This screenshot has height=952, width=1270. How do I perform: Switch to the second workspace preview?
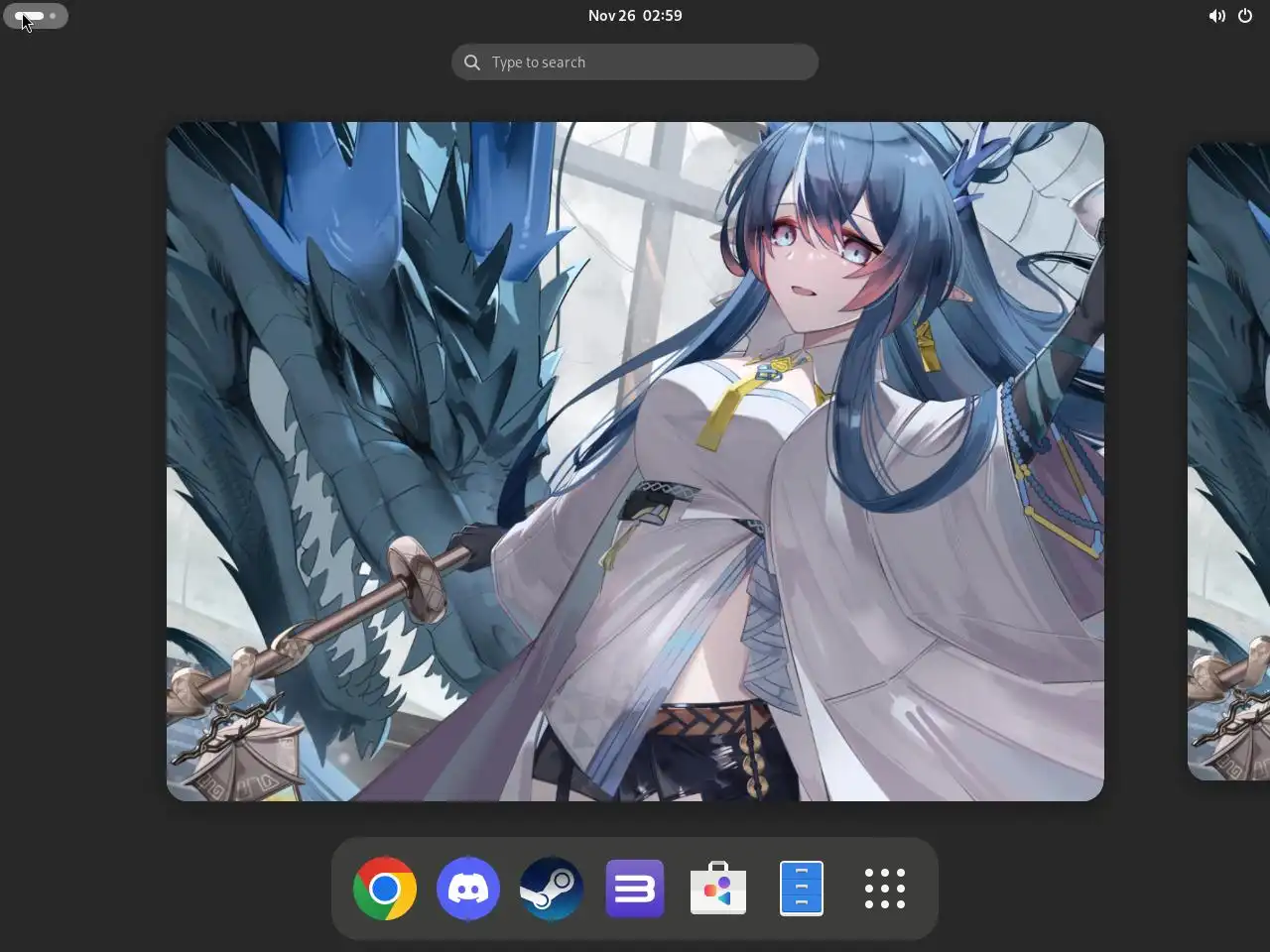(1228, 461)
